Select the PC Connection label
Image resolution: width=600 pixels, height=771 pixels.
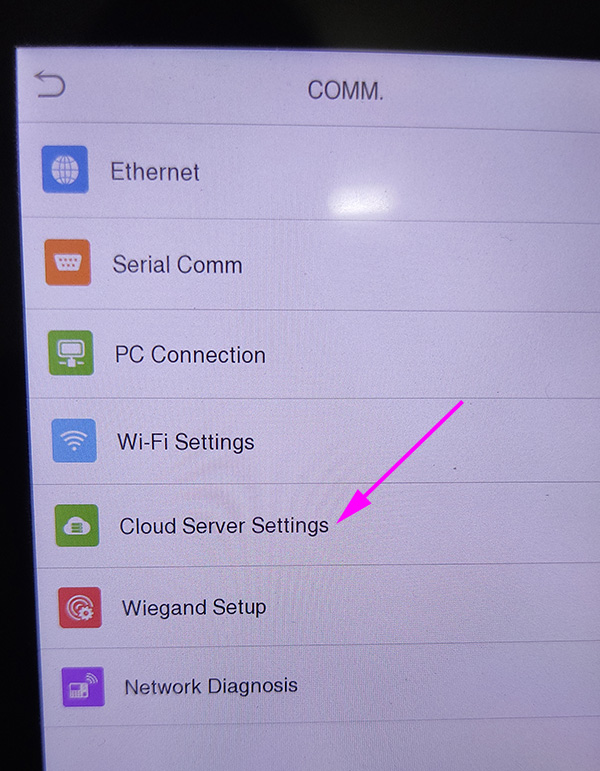tap(190, 355)
